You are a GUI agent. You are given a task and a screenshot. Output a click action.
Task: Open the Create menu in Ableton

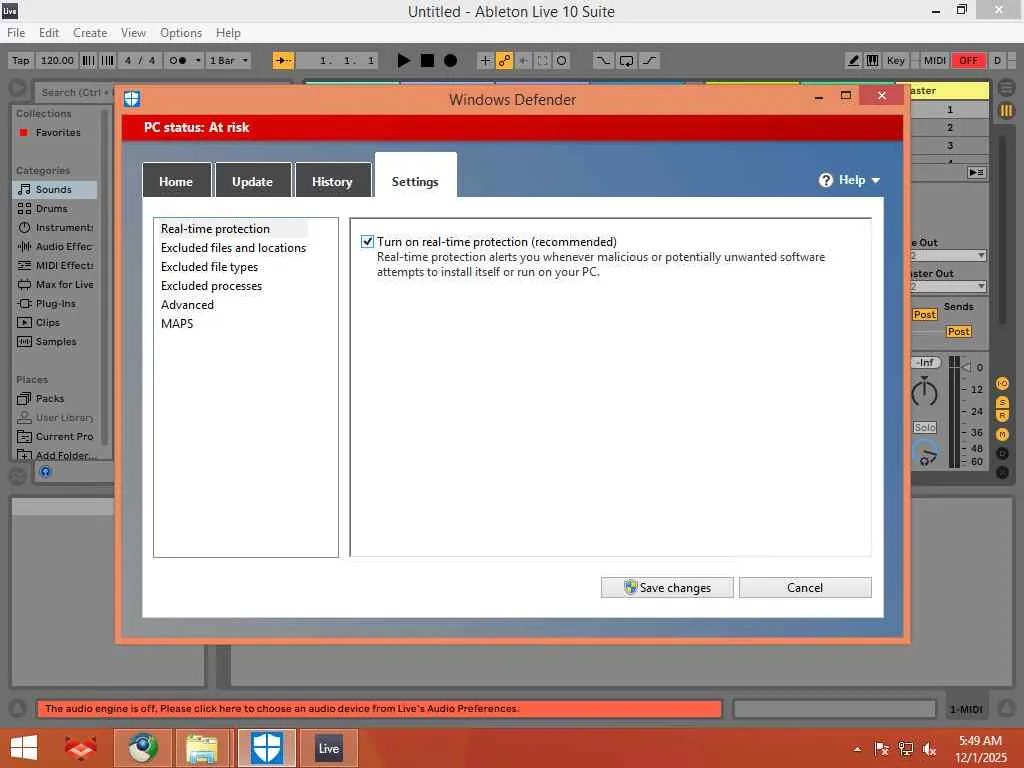89,33
